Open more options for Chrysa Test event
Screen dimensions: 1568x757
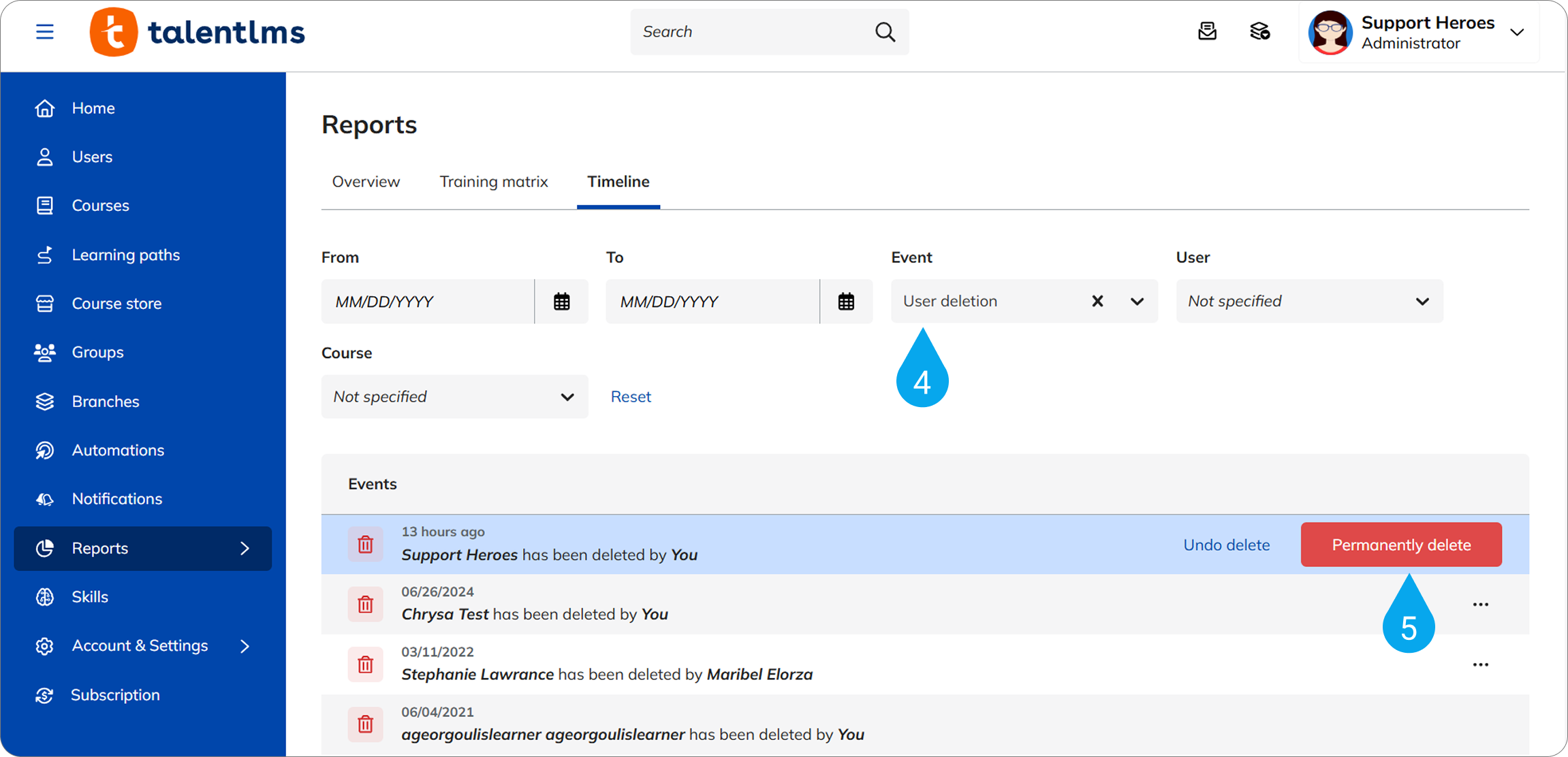coord(1480,605)
